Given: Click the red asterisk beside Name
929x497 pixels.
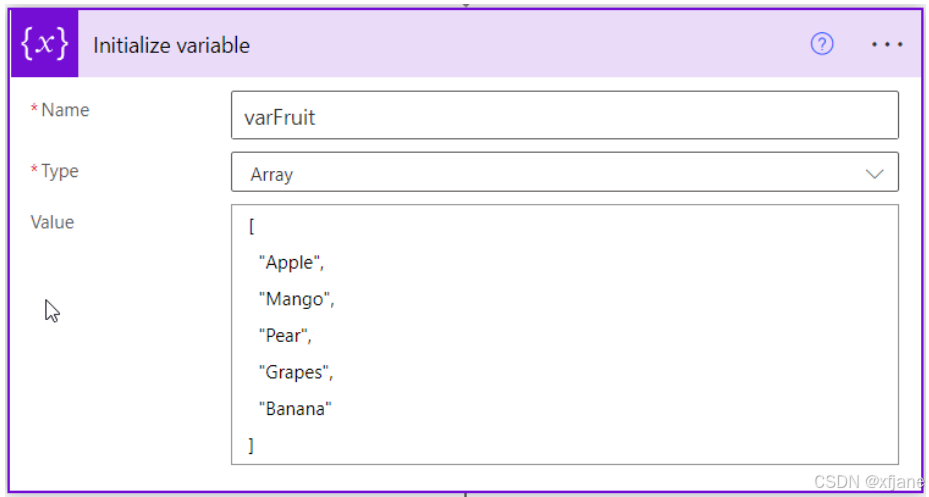Looking at the screenshot, I should point(35,110).
